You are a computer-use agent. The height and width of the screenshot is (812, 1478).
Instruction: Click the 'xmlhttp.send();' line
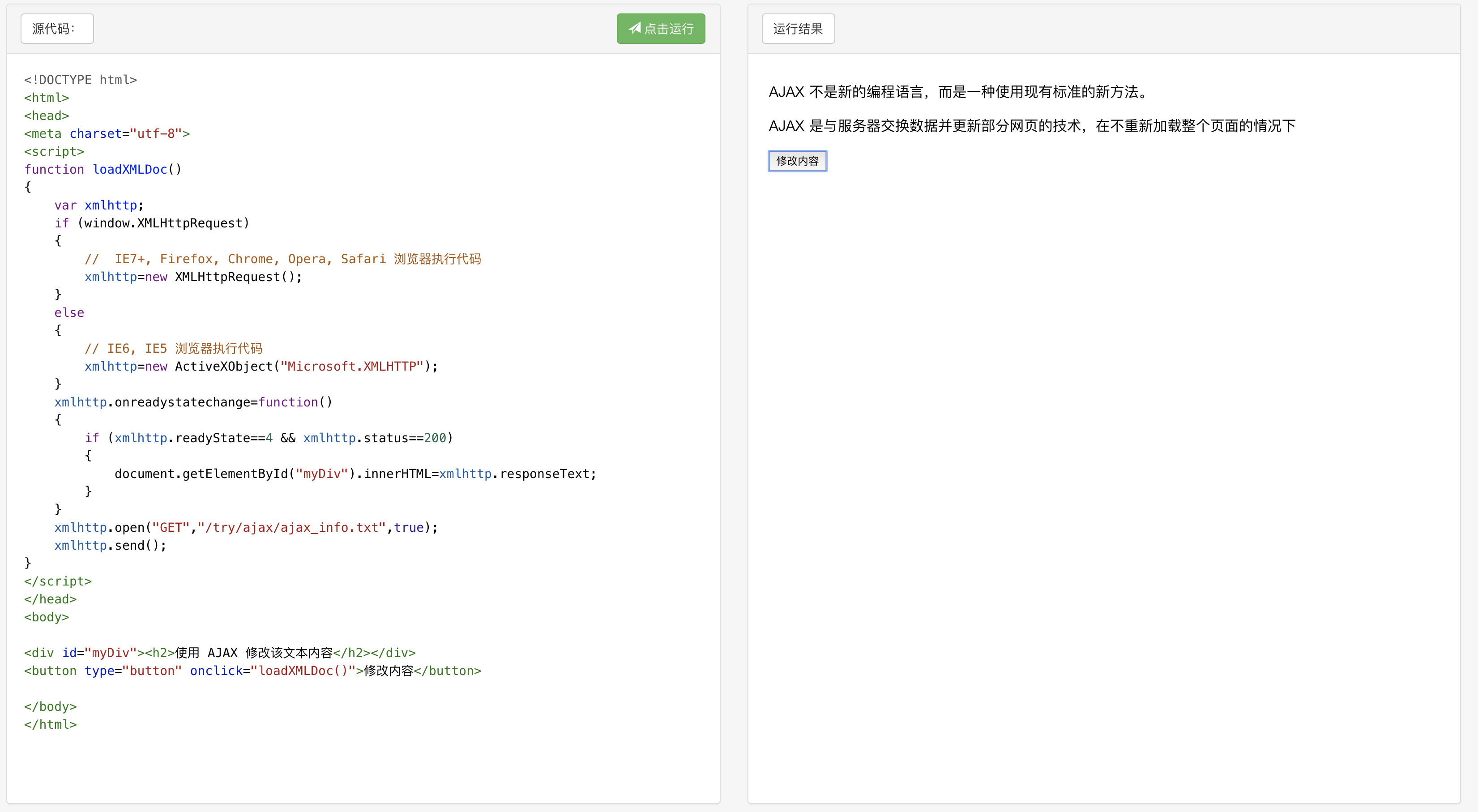tap(110, 545)
